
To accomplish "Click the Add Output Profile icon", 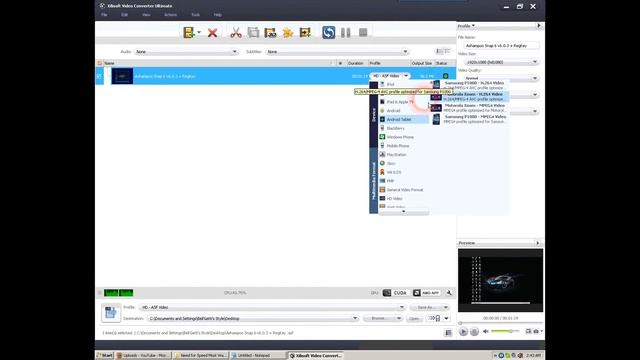I will (305, 33).
